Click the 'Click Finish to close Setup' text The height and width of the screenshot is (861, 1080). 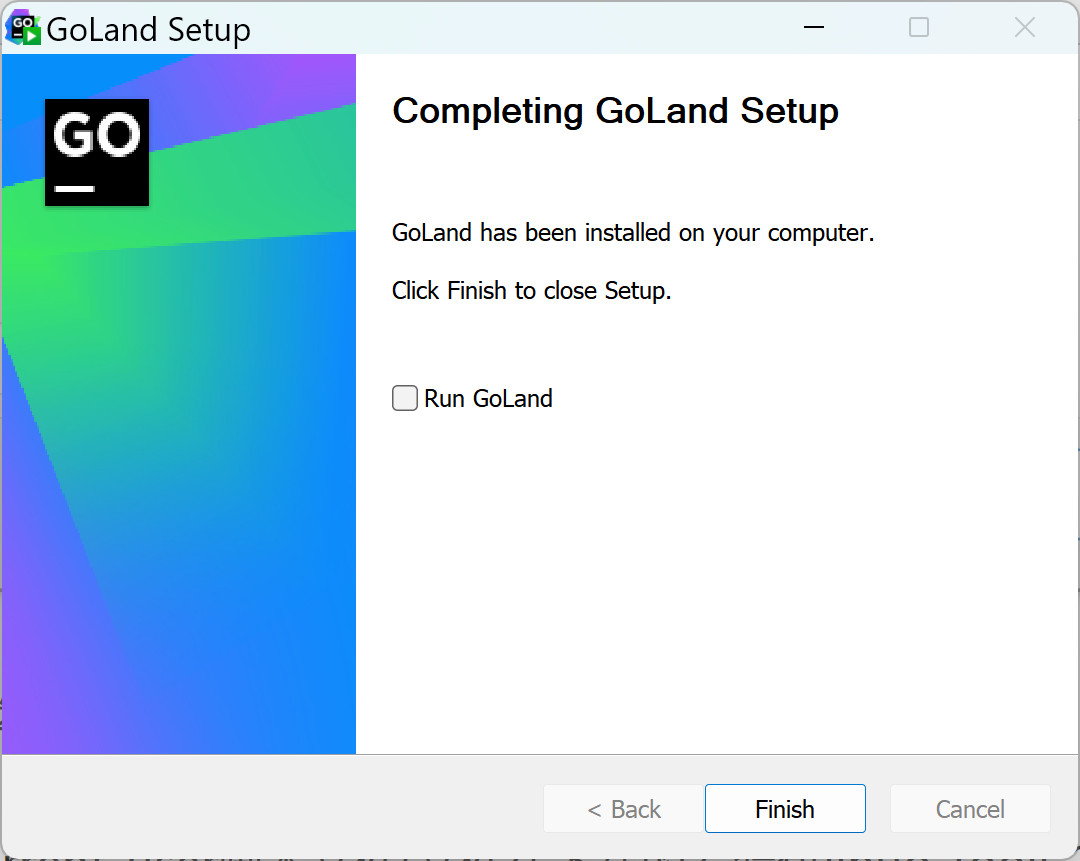point(531,292)
